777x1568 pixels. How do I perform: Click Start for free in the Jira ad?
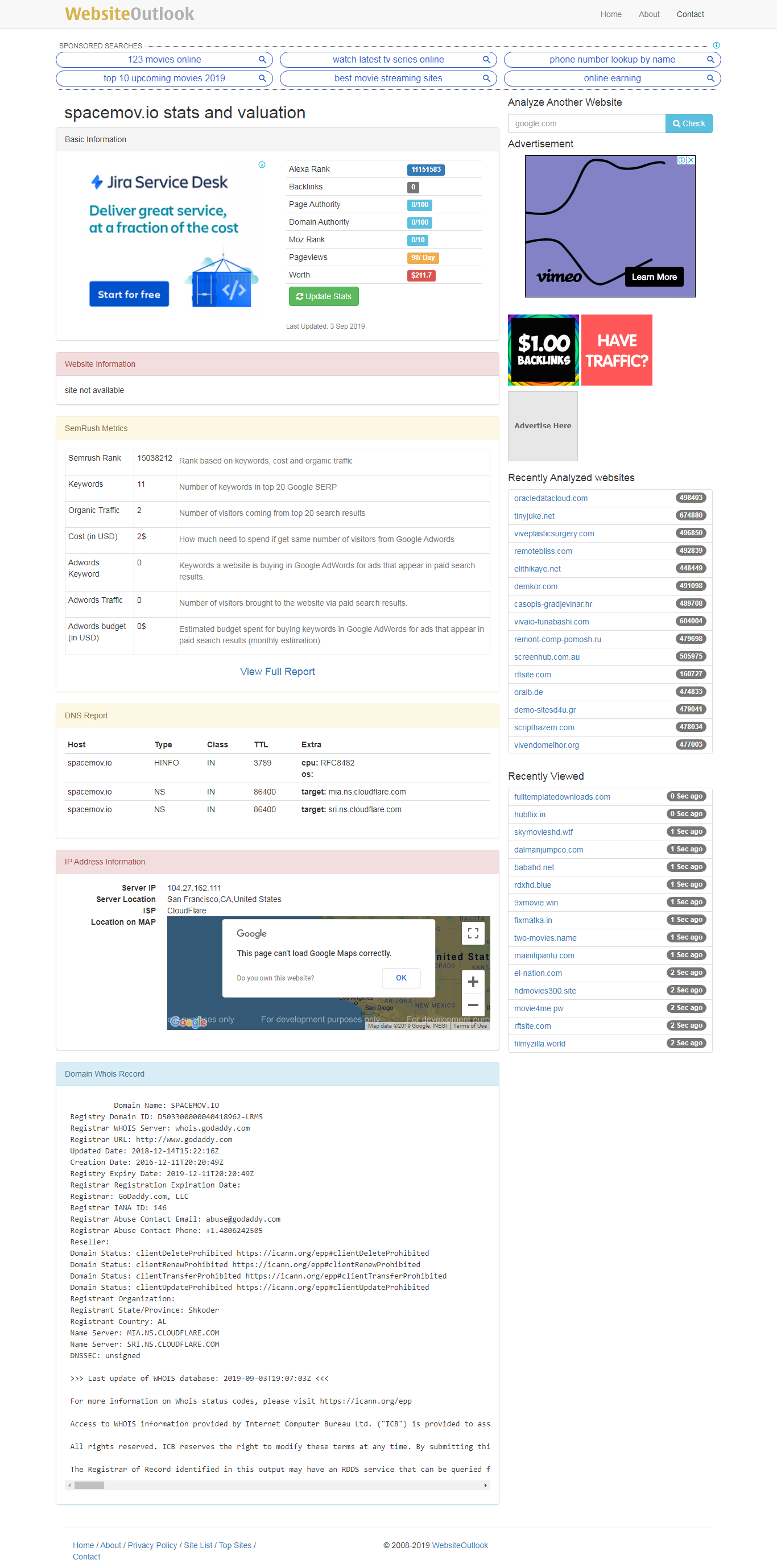(x=129, y=294)
